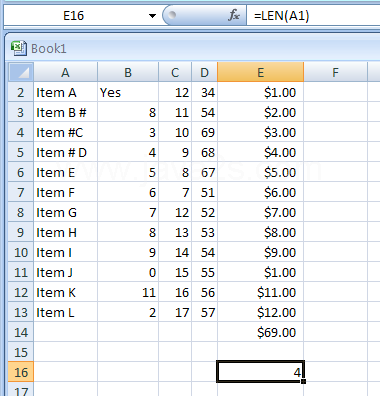Viewport: 380px width, 396px height.
Task: Select row 9 header
Action: point(21,232)
